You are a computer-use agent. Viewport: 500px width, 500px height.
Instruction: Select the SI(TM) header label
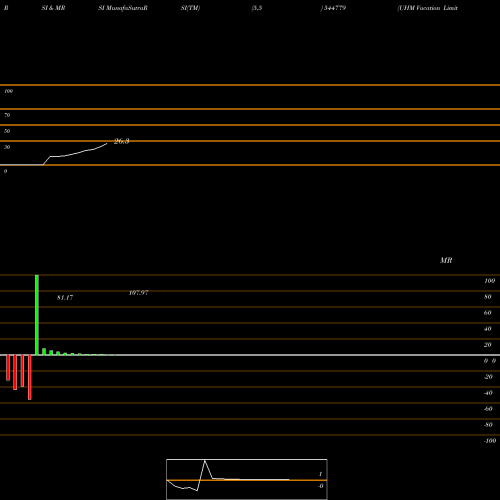click(191, 8)
